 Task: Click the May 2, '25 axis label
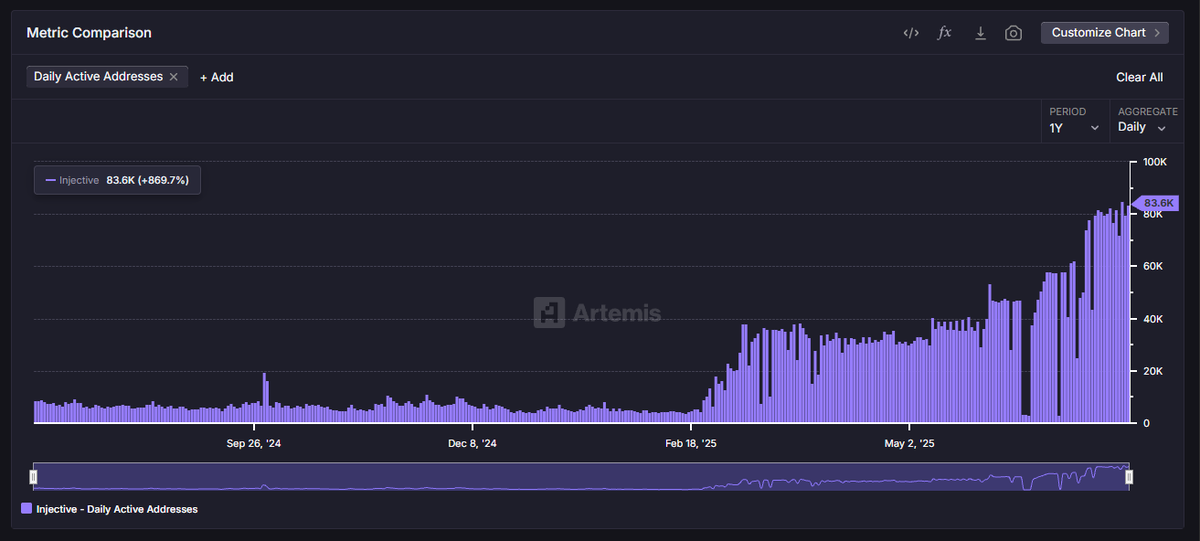(909, 443)
